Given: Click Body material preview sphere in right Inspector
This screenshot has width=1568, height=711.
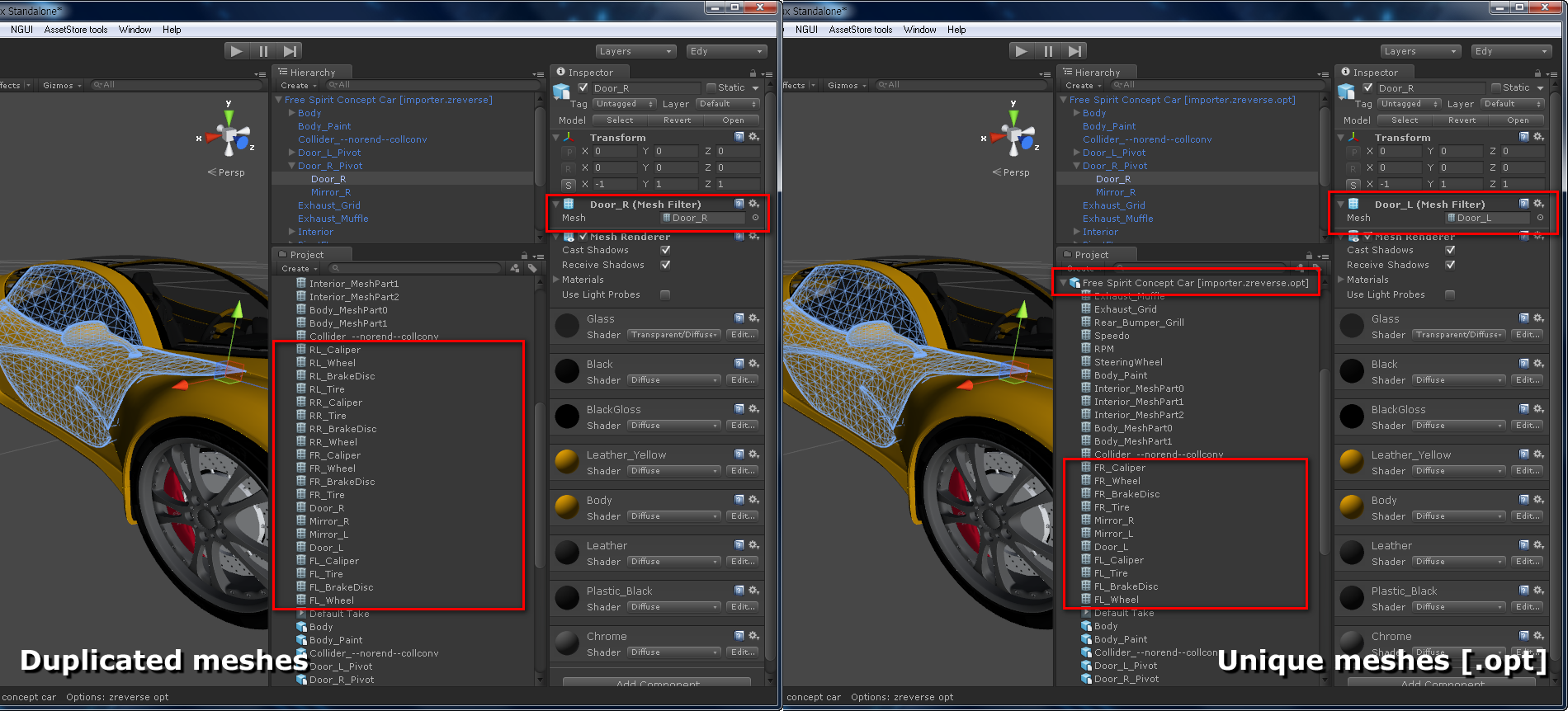Looking at the screenshot, I should (1352, 507).
